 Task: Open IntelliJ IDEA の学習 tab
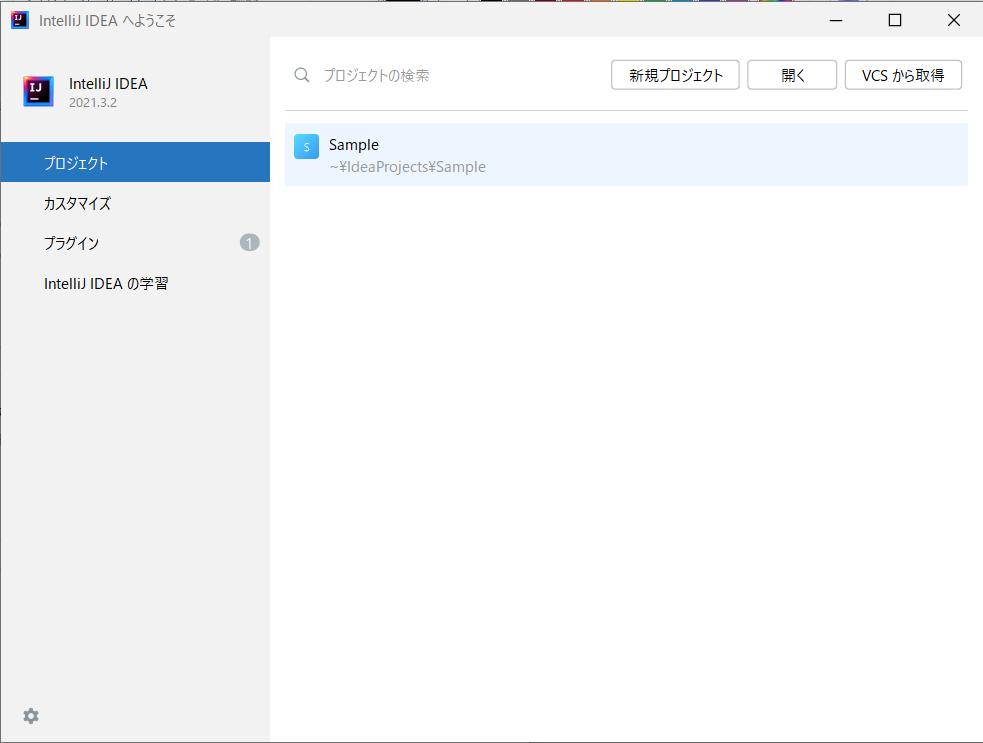pyautogui.click(x=135, y=283)
